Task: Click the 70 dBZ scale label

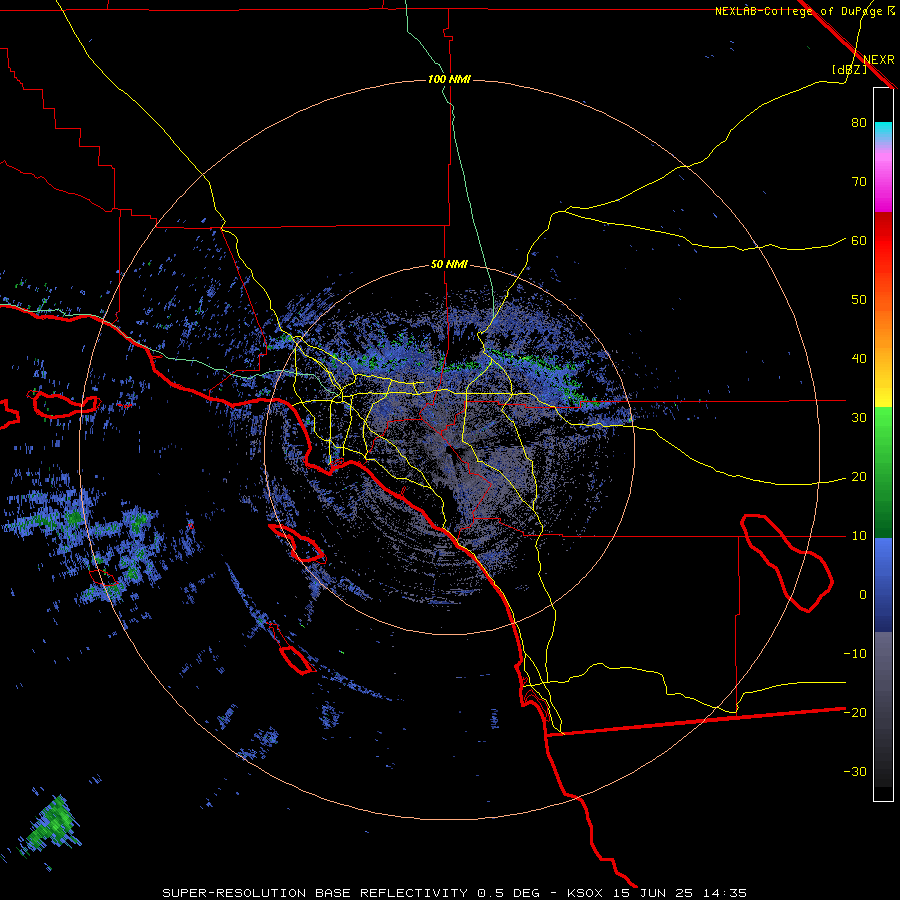Action: pos(859,182)
